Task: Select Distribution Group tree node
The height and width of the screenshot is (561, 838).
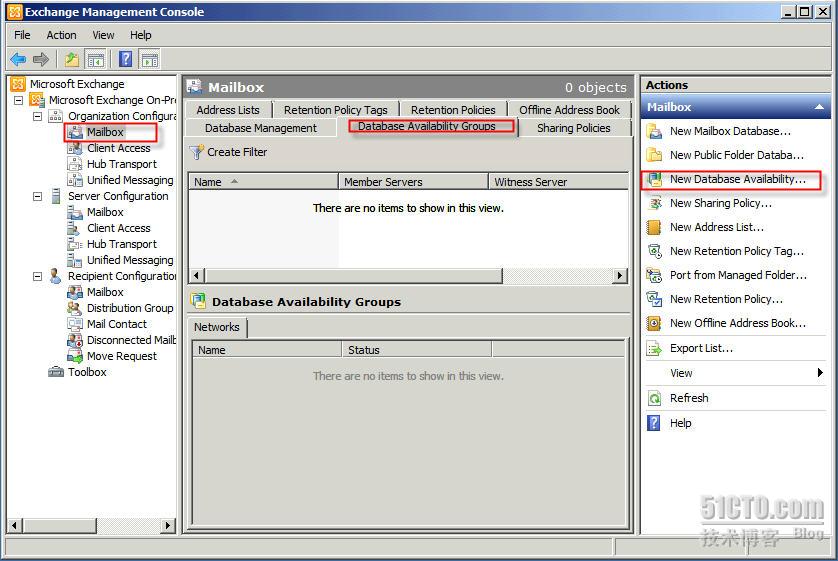Action: [x=130, y=308]
